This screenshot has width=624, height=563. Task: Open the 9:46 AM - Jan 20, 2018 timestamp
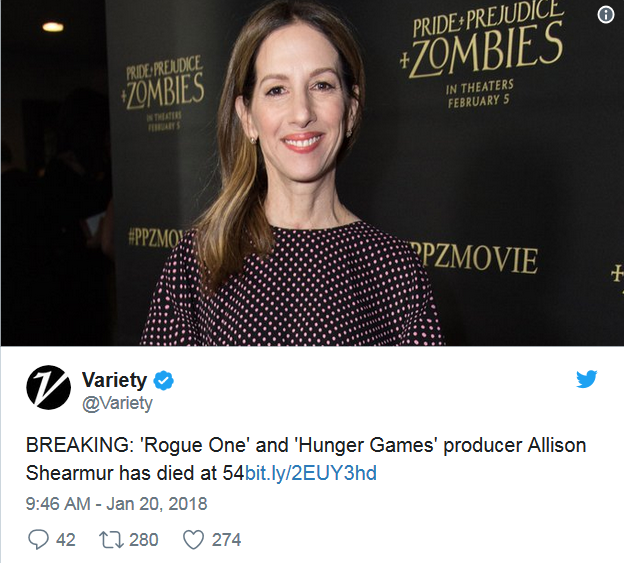pyautogui.click(x=117, y=504)
